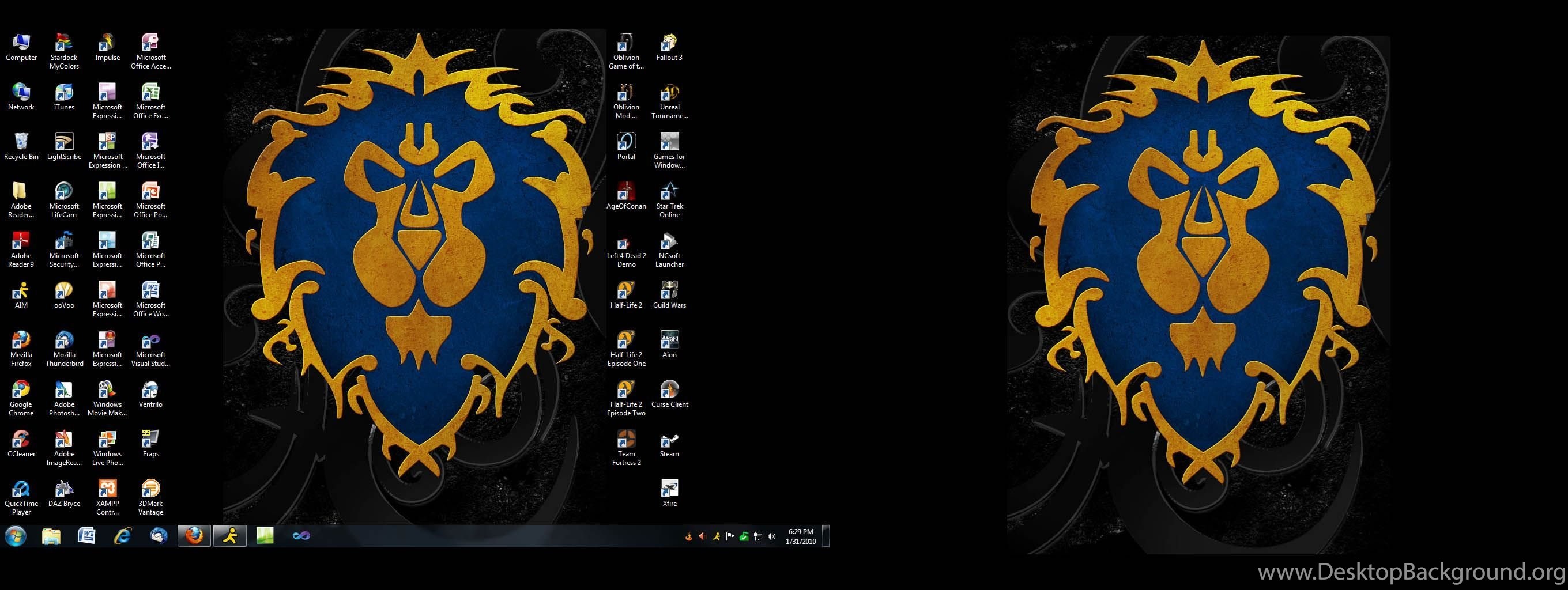Click the Fraps desktop icon
This screenshot has height=590, width=1568.
pos(150,444)
